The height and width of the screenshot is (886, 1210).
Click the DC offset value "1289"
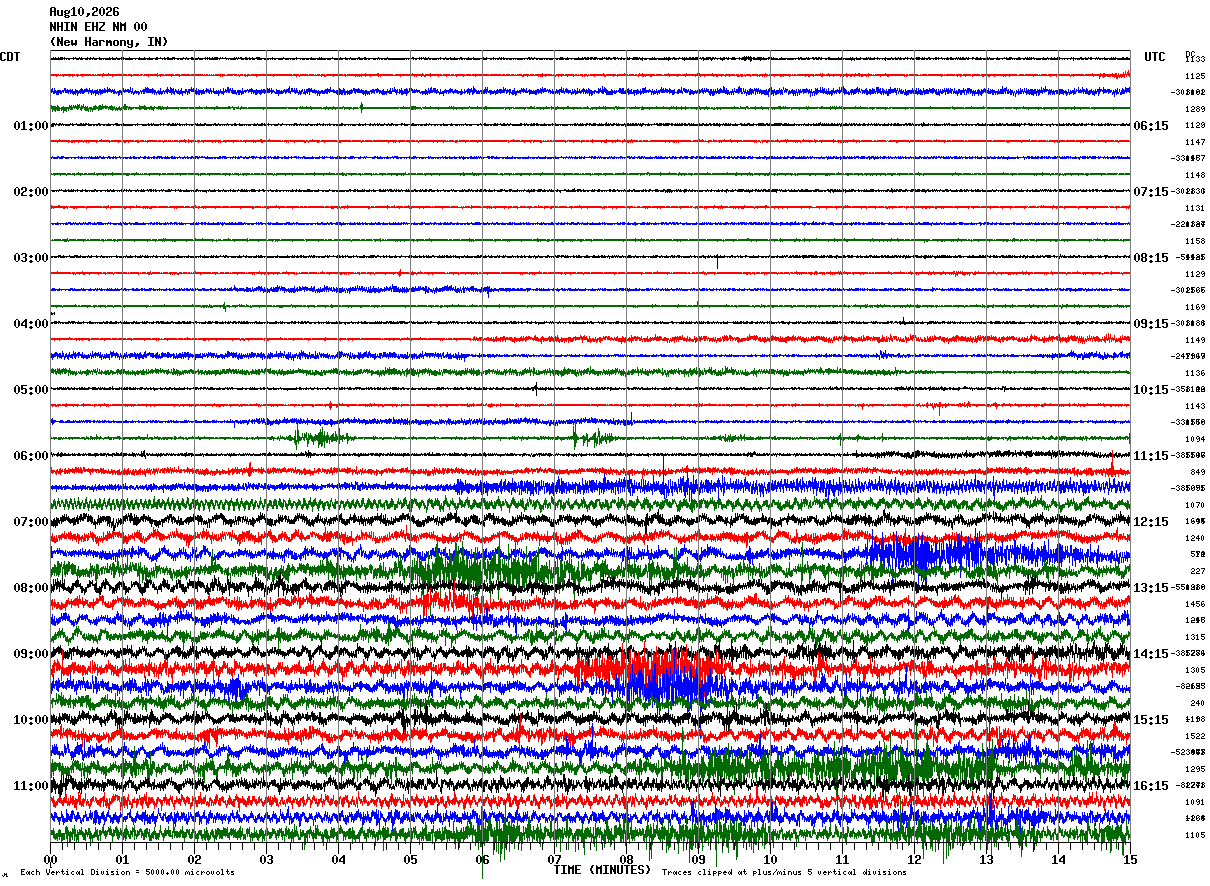coord(1195,109)
